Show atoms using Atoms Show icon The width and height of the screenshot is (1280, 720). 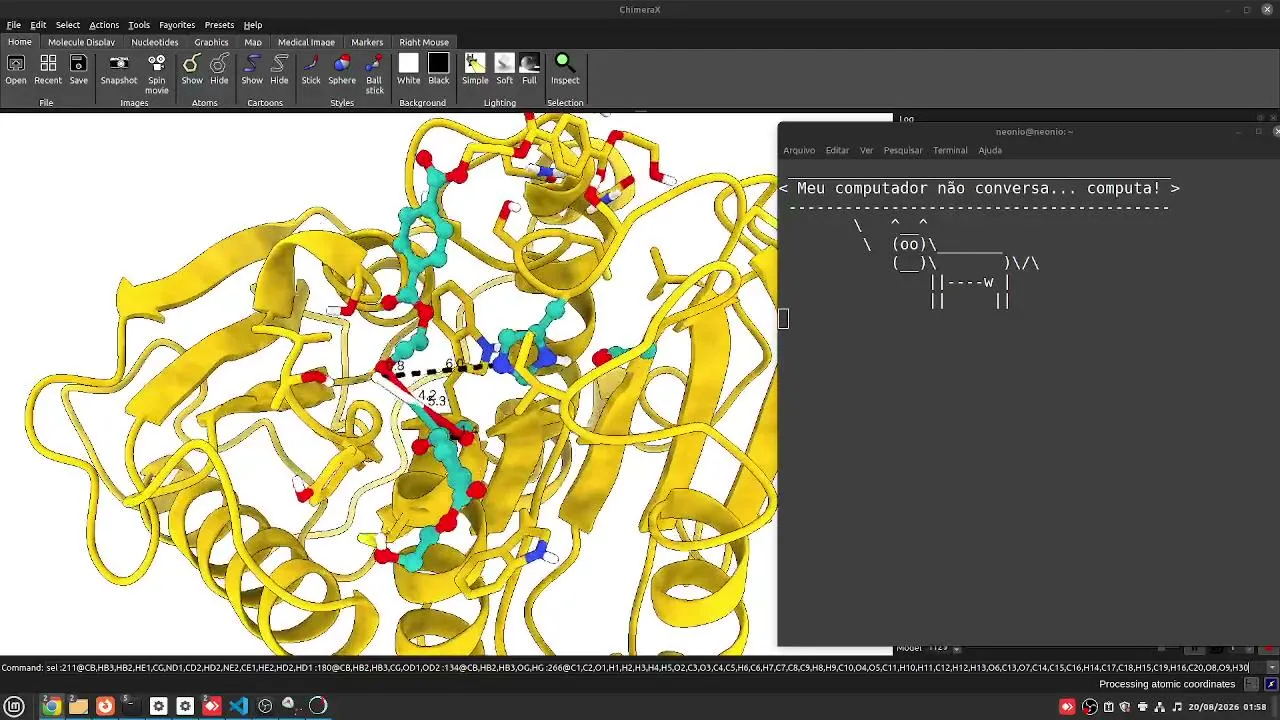(191, 70)
